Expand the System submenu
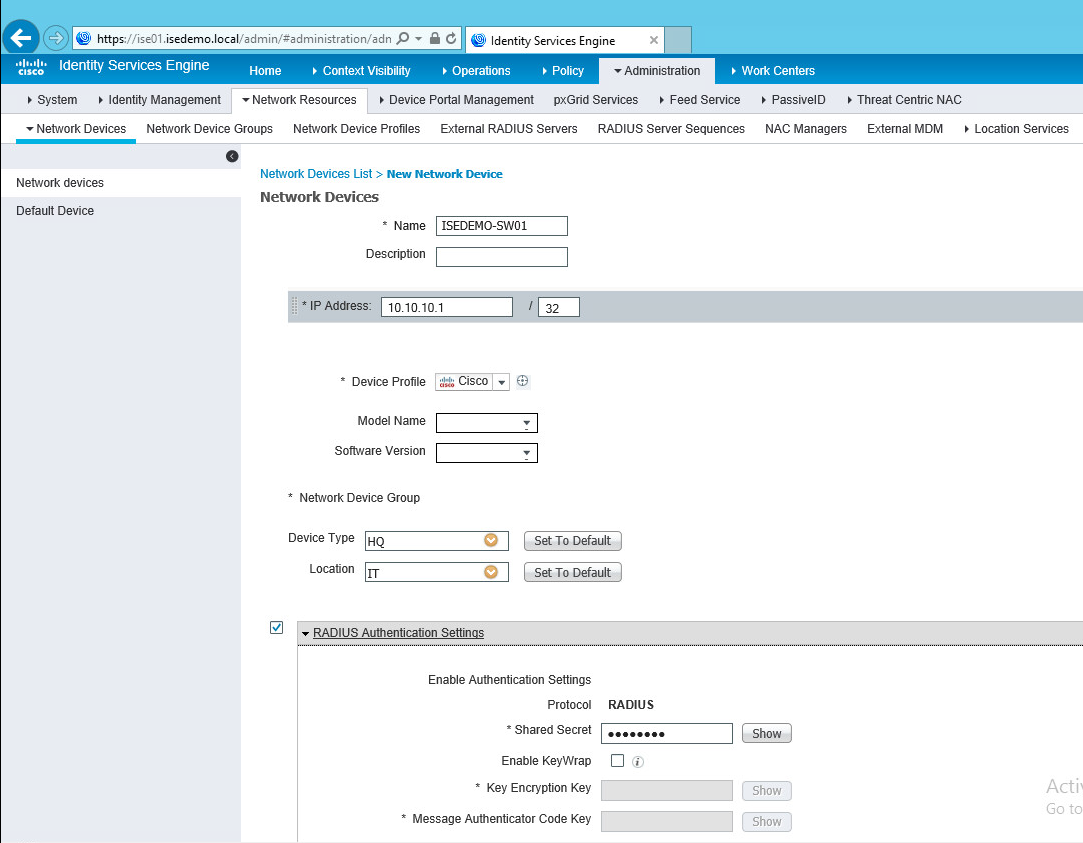The height and width of the screenshot is (843, 1083). 52,99
